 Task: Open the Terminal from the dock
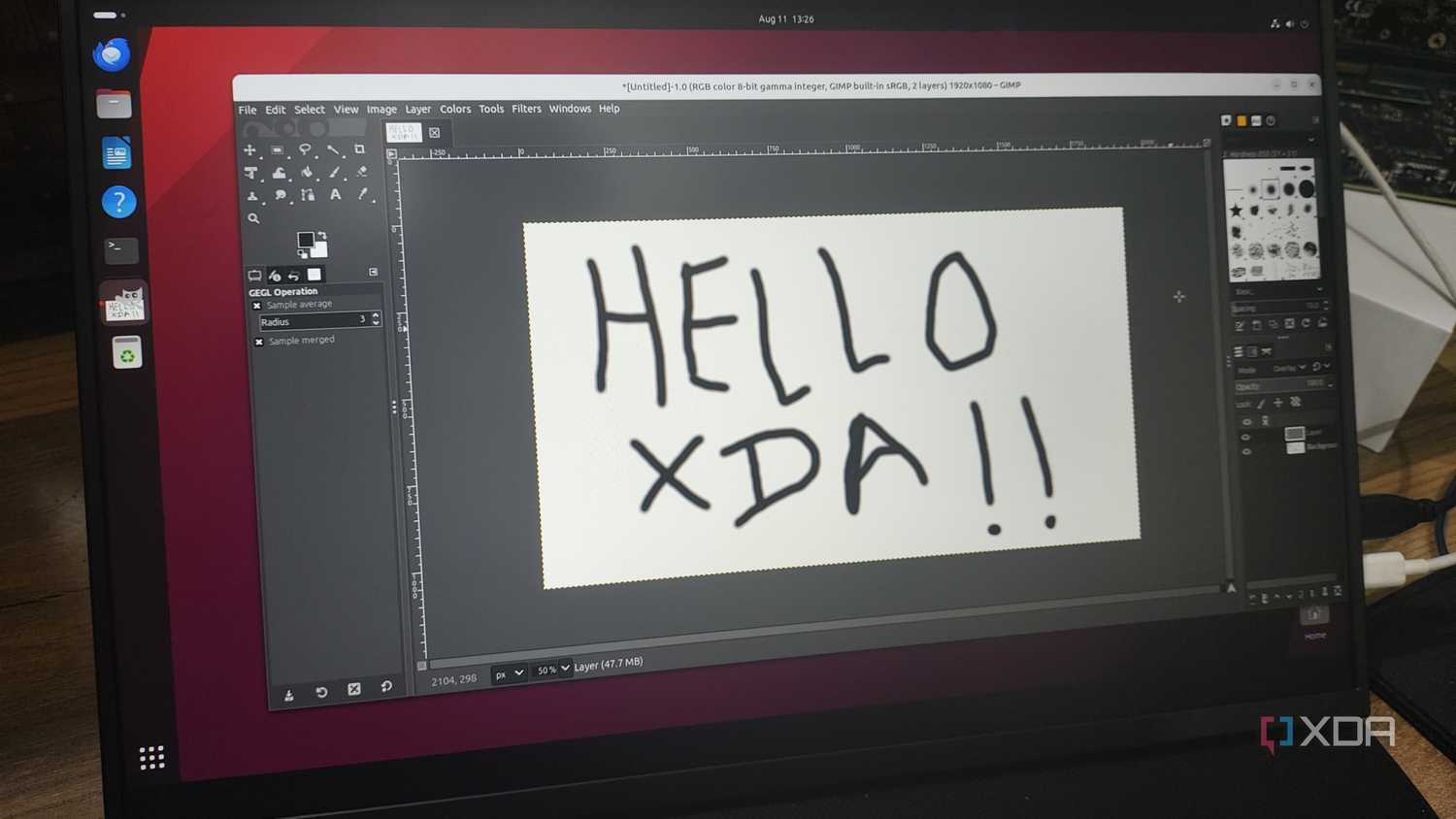coord(121,250)
